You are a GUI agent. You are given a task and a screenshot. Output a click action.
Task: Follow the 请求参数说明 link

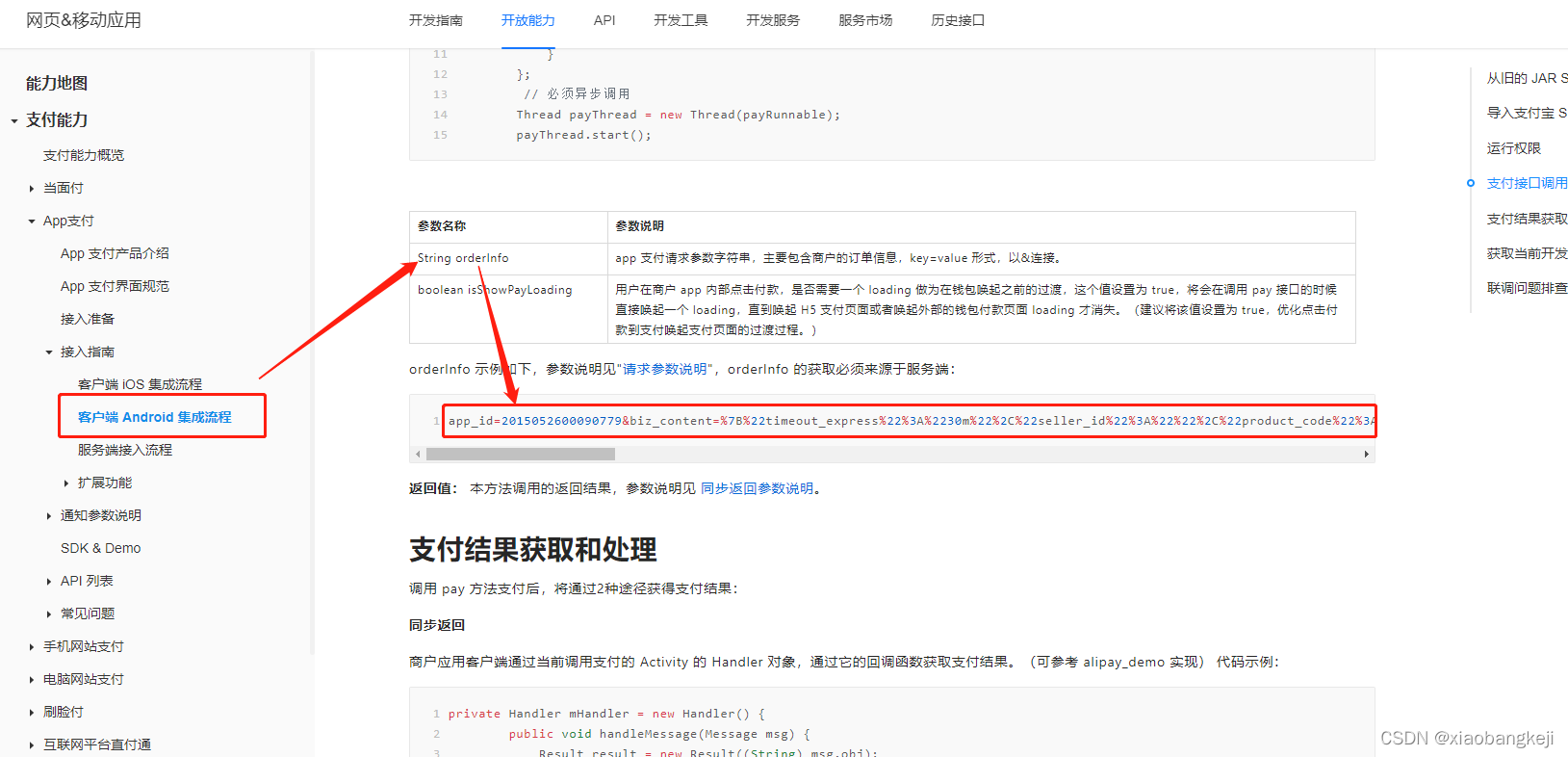coord(665,369)
